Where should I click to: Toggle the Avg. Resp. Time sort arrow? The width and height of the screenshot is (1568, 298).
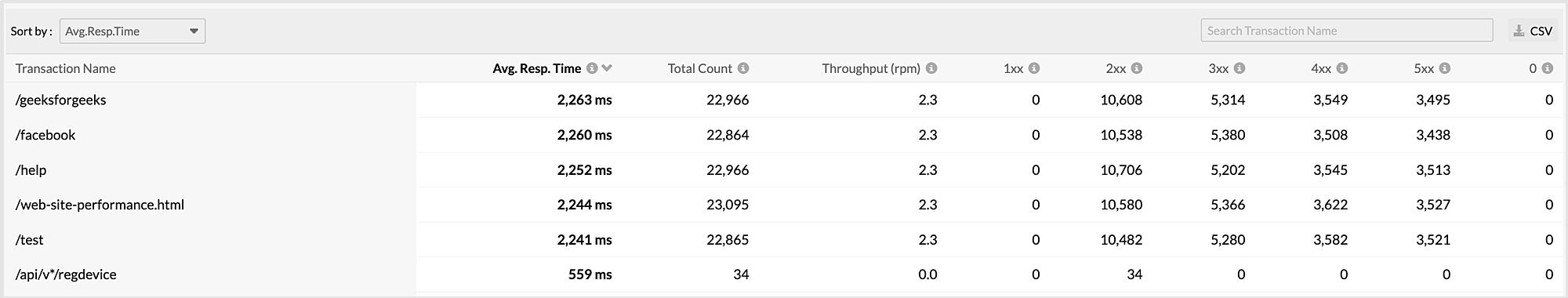click(x=607, y=68)
